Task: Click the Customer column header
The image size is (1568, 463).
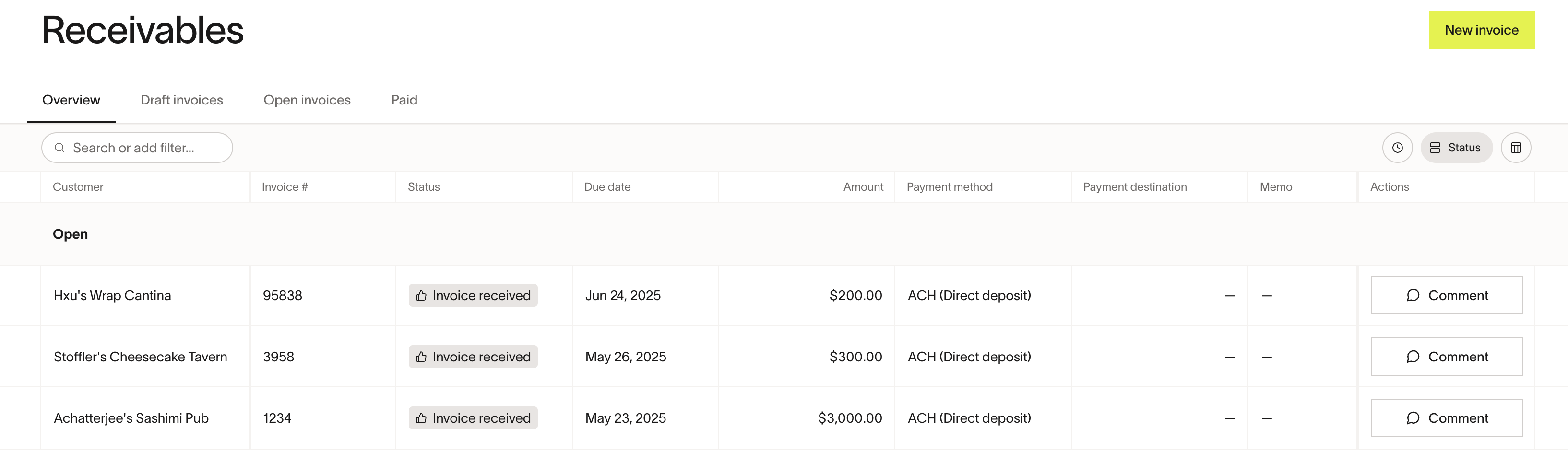Action: [x=78, y=187]
